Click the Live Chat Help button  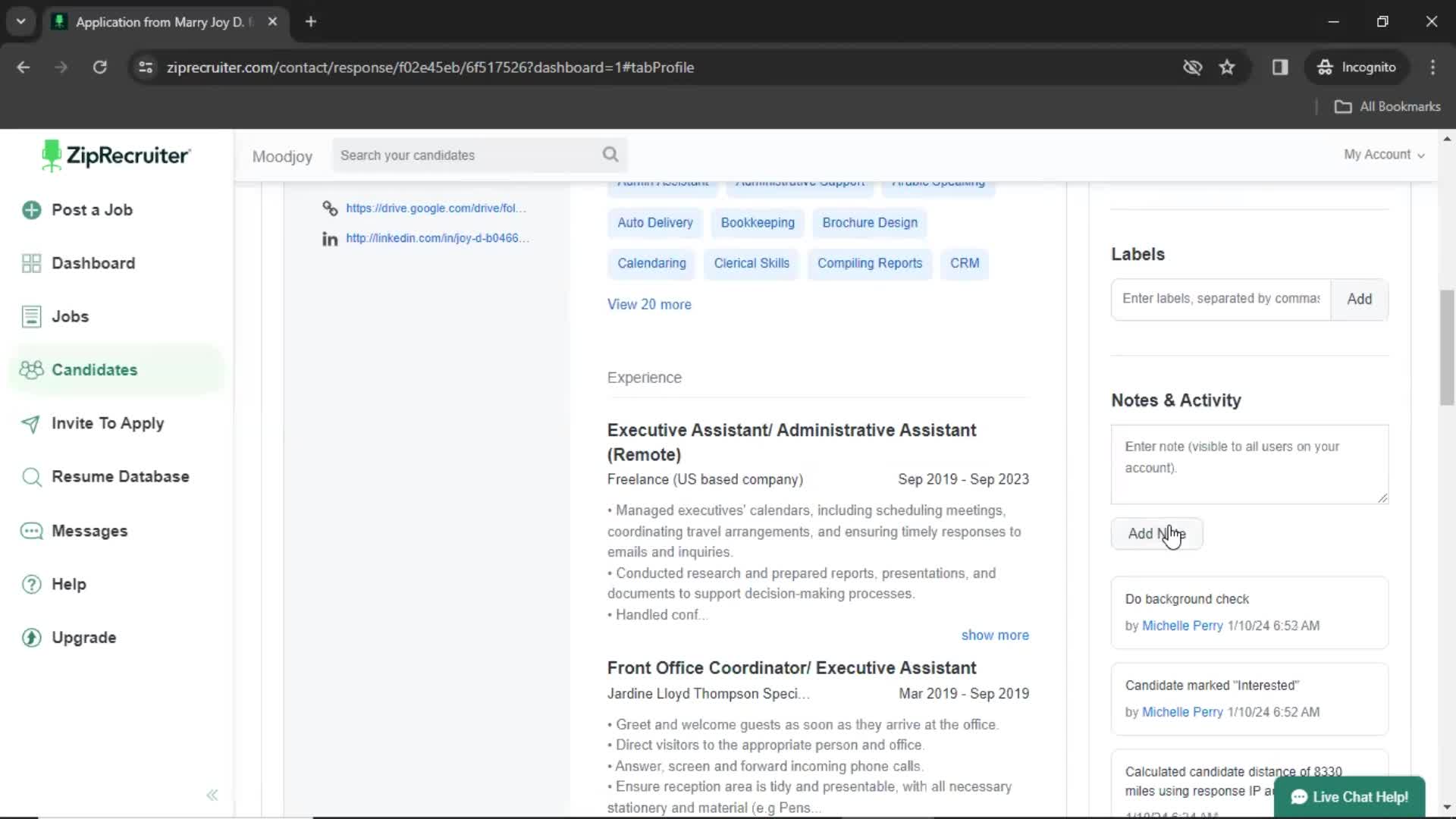1351,796
